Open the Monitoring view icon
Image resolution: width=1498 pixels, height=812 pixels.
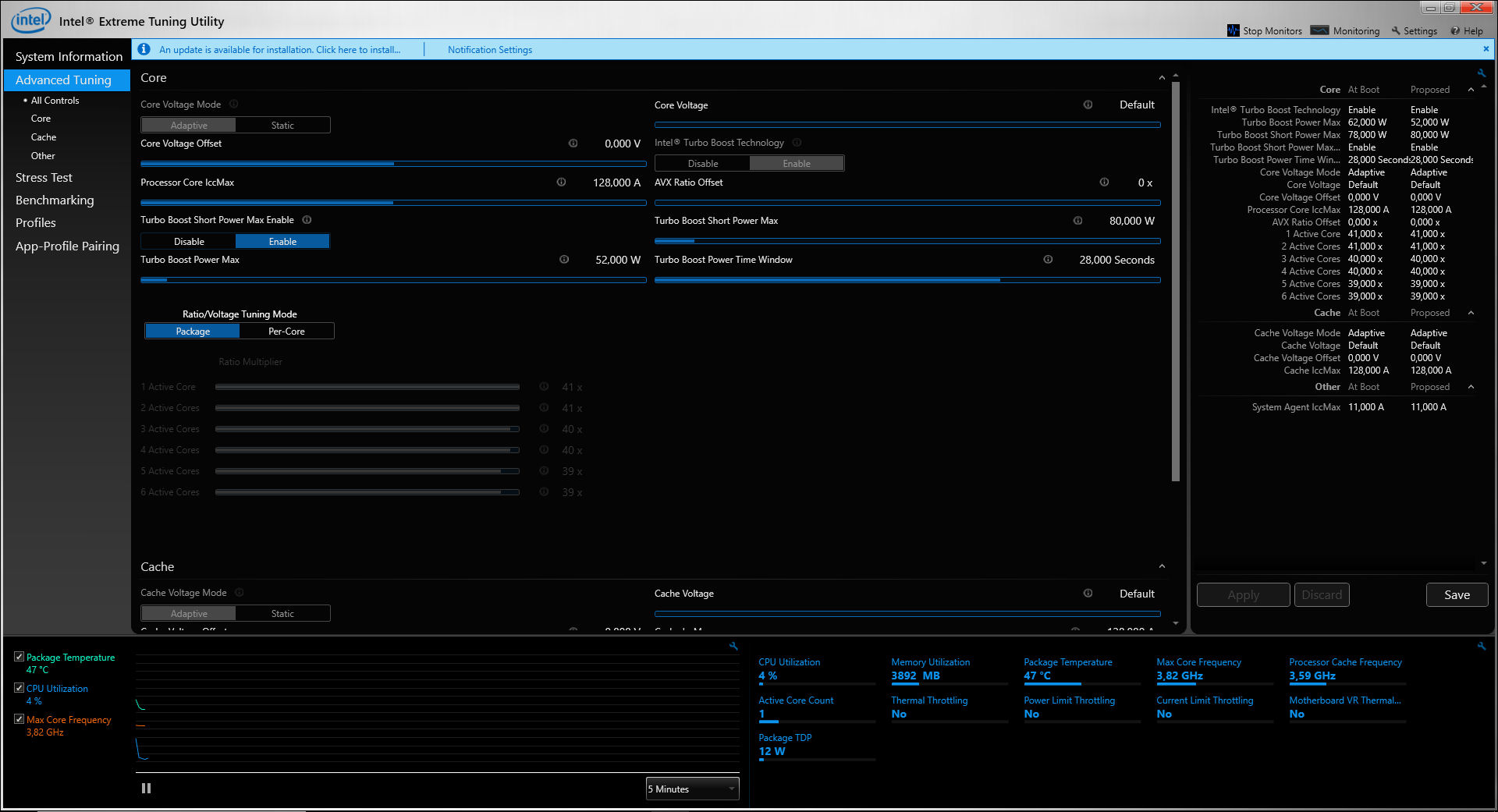coord(1319,30)
